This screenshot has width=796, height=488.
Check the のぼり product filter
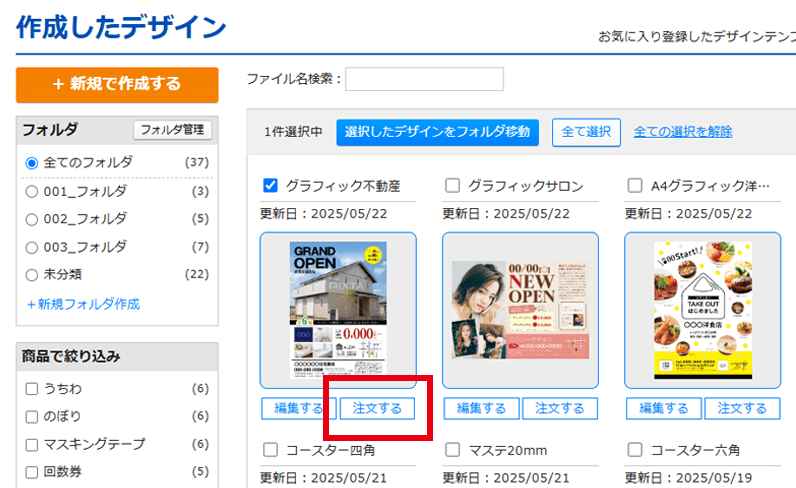click(x=32, y=416)
